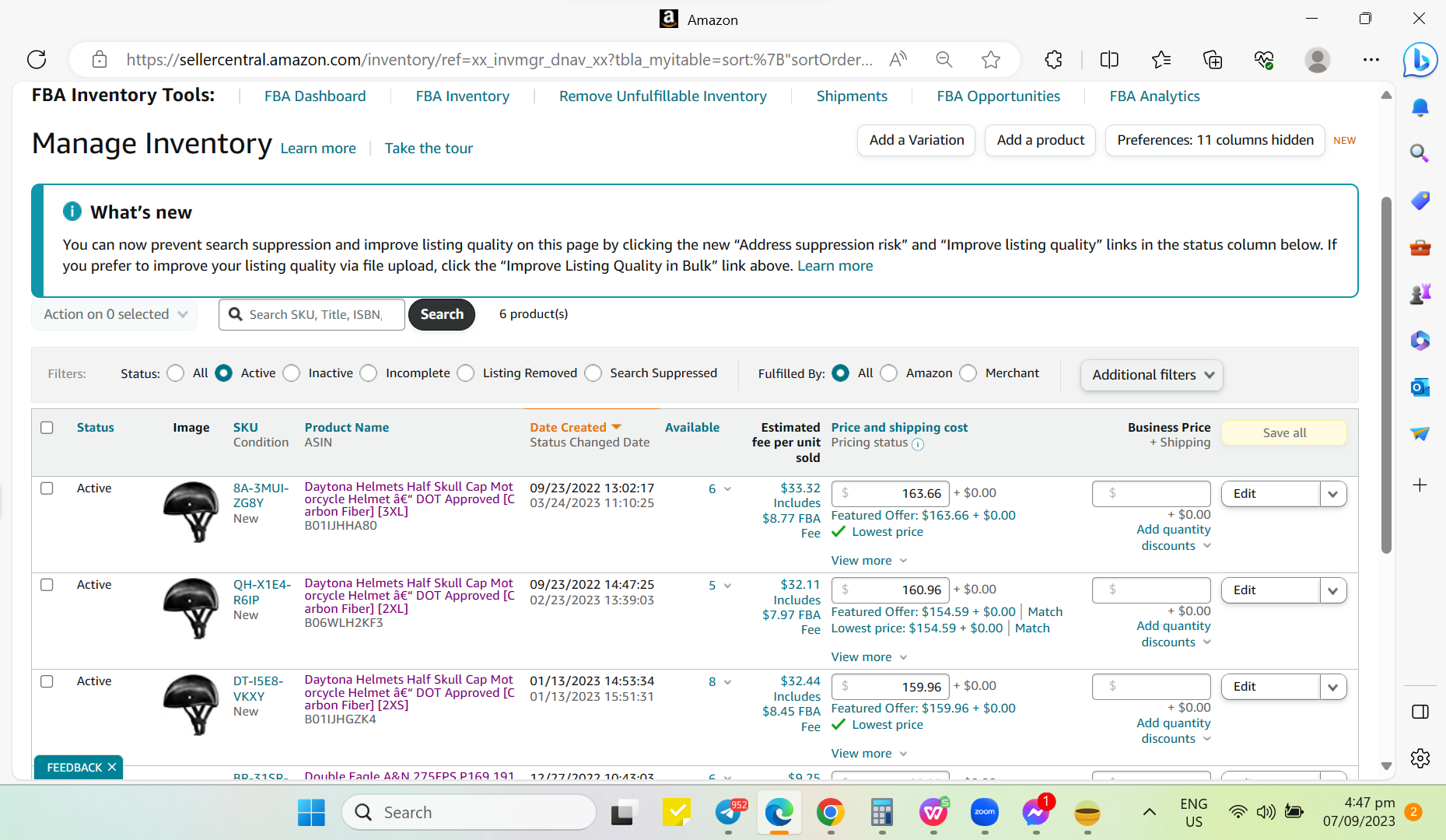
Task: Open Preferences: 11 columns hidden
Action: click(x=1215, y=140)
